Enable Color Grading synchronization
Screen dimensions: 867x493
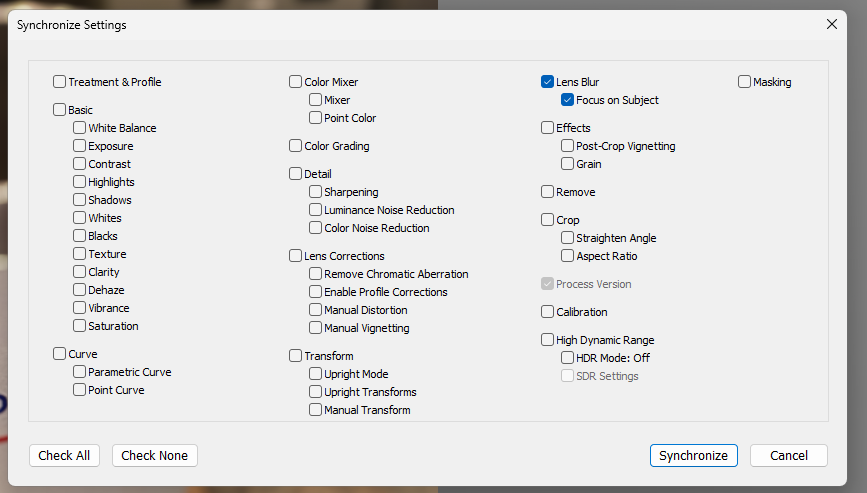295,146
